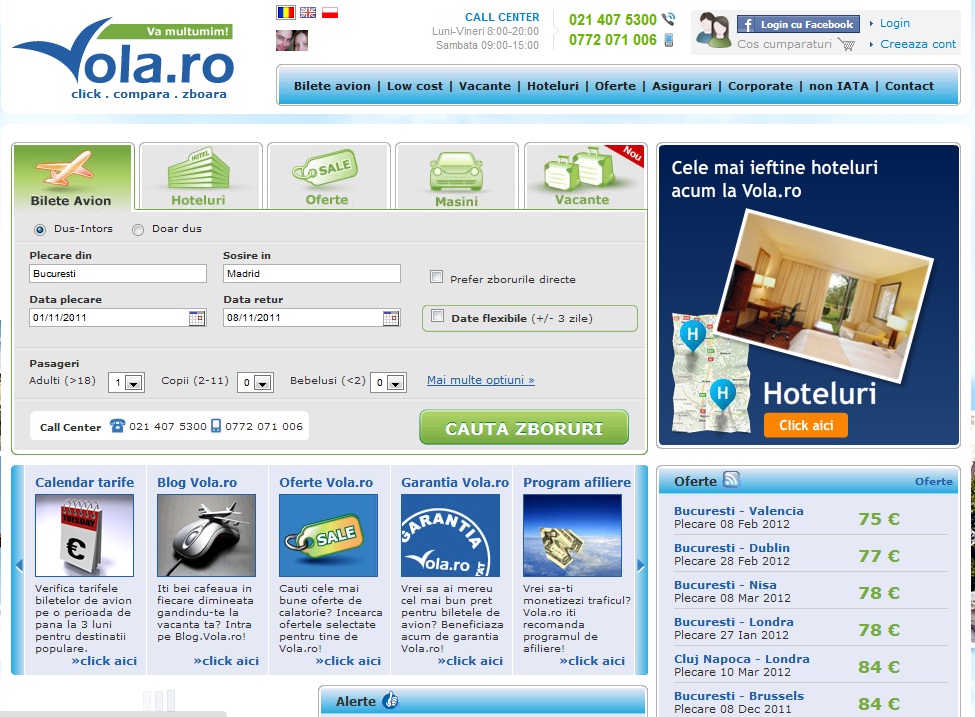Click the RSS feed icon next to Oferte
Image resolution: width=975 pixels, height=717 pixels.
[731, 480]
